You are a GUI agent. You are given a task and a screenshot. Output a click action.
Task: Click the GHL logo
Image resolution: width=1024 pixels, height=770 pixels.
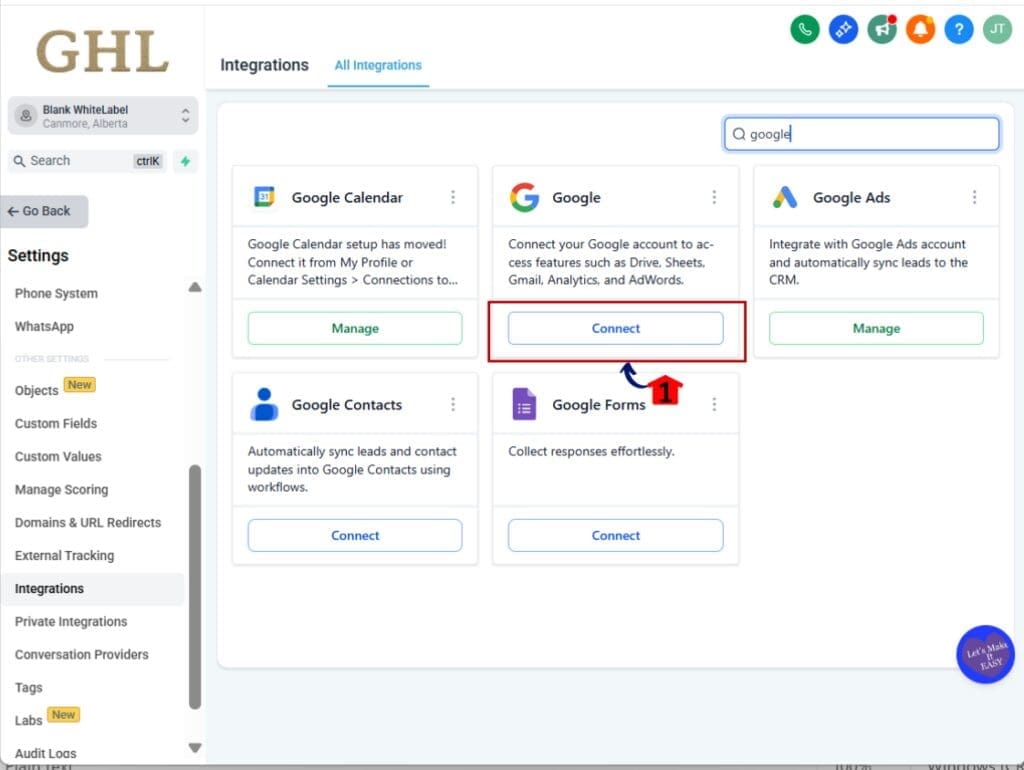pos(103,52)
